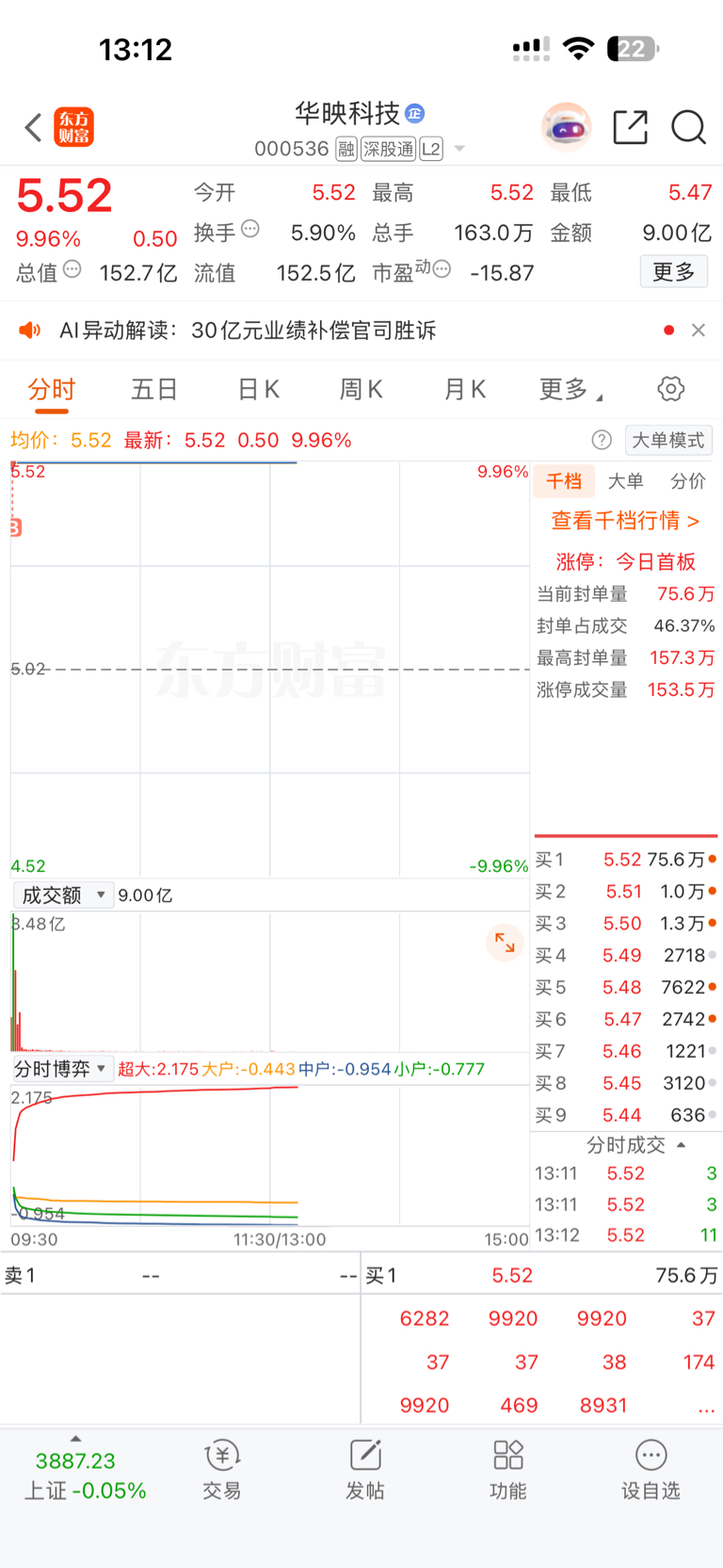Select the 千档 order book tab

coord(564,481)
